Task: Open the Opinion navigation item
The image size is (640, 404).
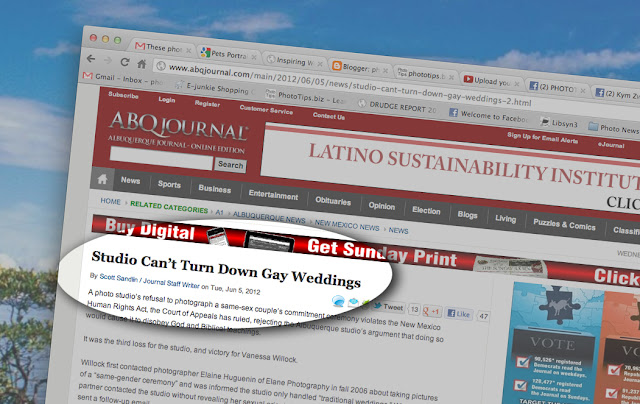Action: coord(382,206)
